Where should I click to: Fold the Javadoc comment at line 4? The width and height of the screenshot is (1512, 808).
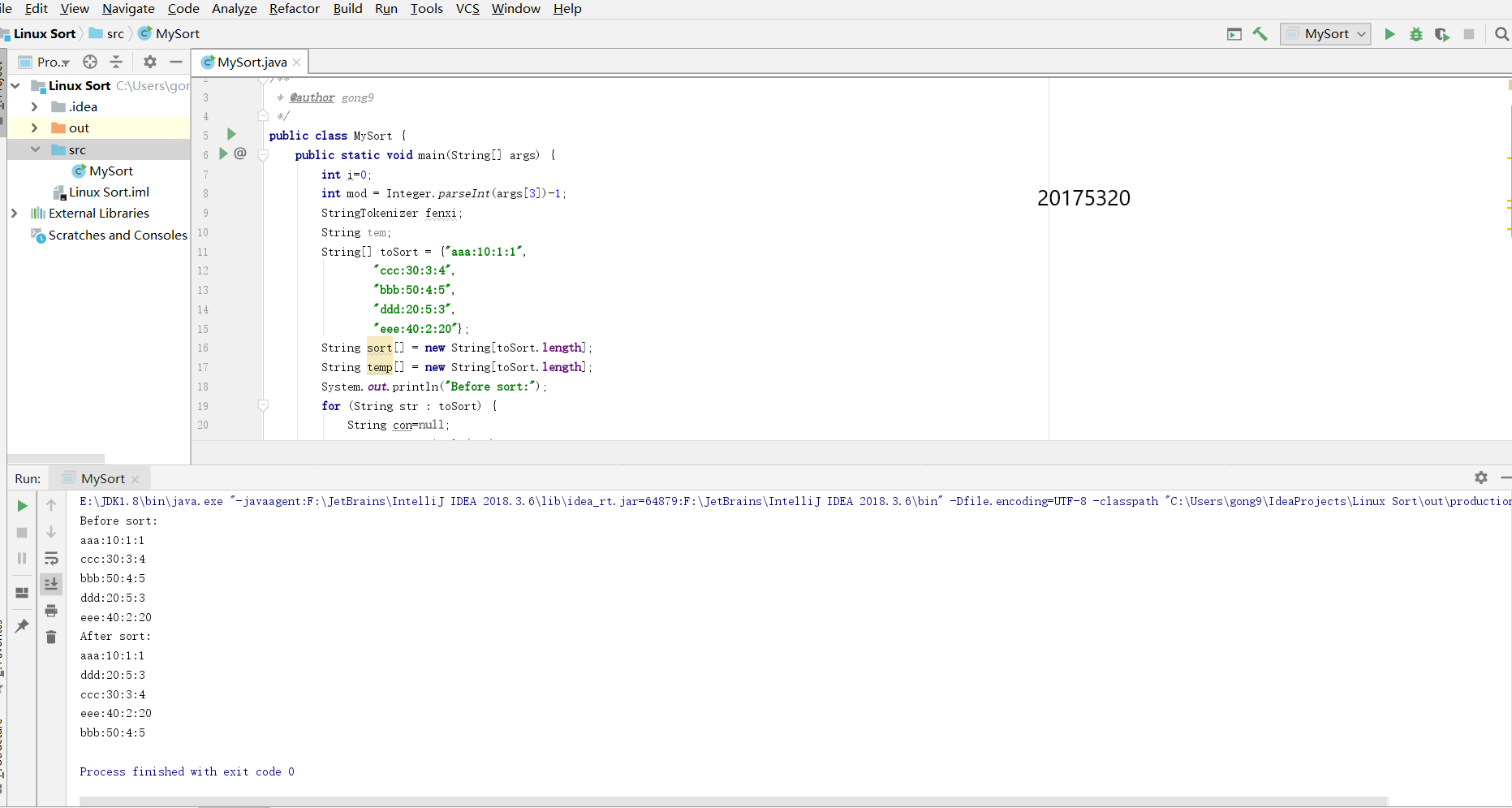coord(263,115)
